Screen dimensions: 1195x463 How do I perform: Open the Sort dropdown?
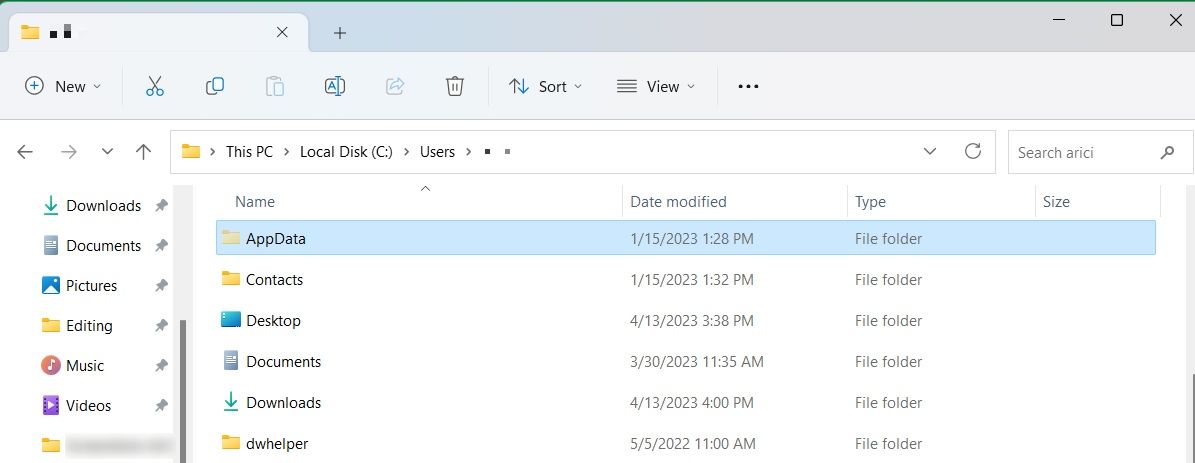pos(545,86)
